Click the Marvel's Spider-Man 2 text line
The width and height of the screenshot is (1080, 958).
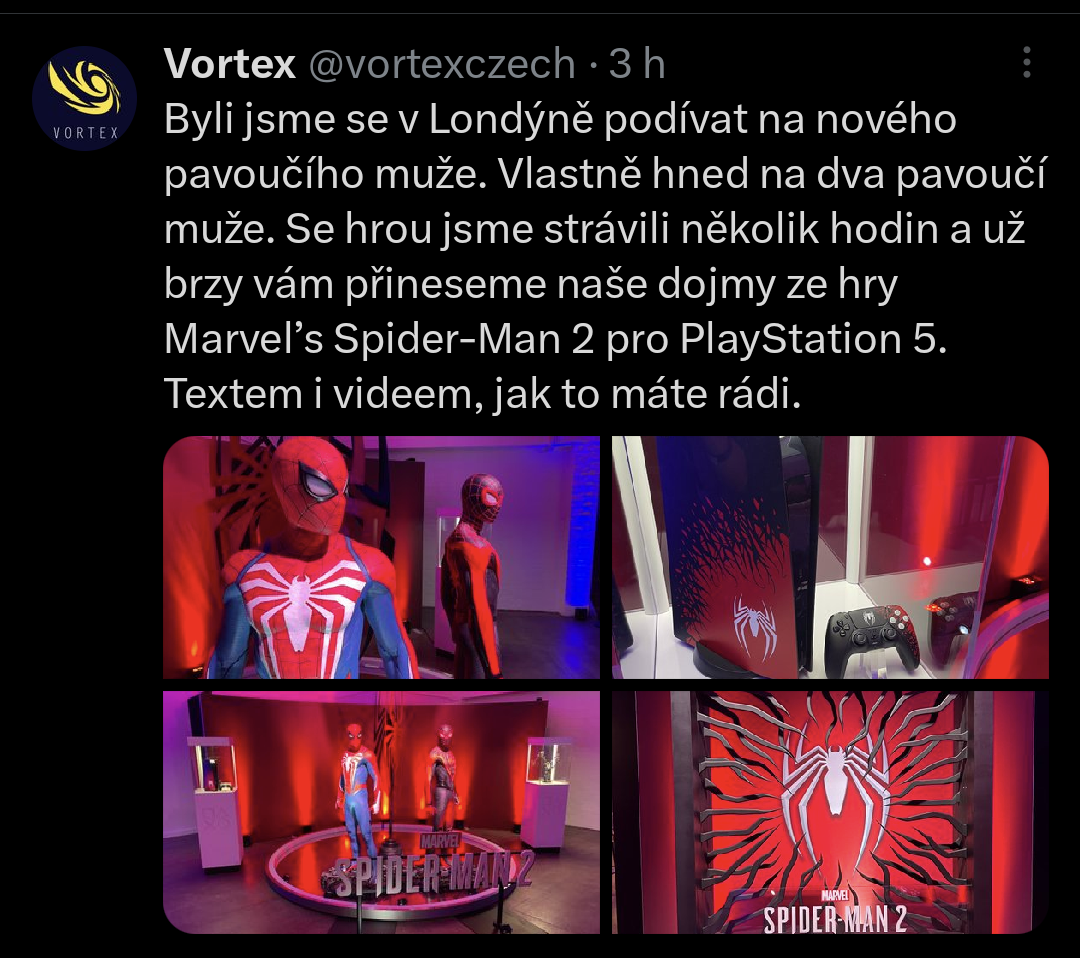click(x=555, y=339)
